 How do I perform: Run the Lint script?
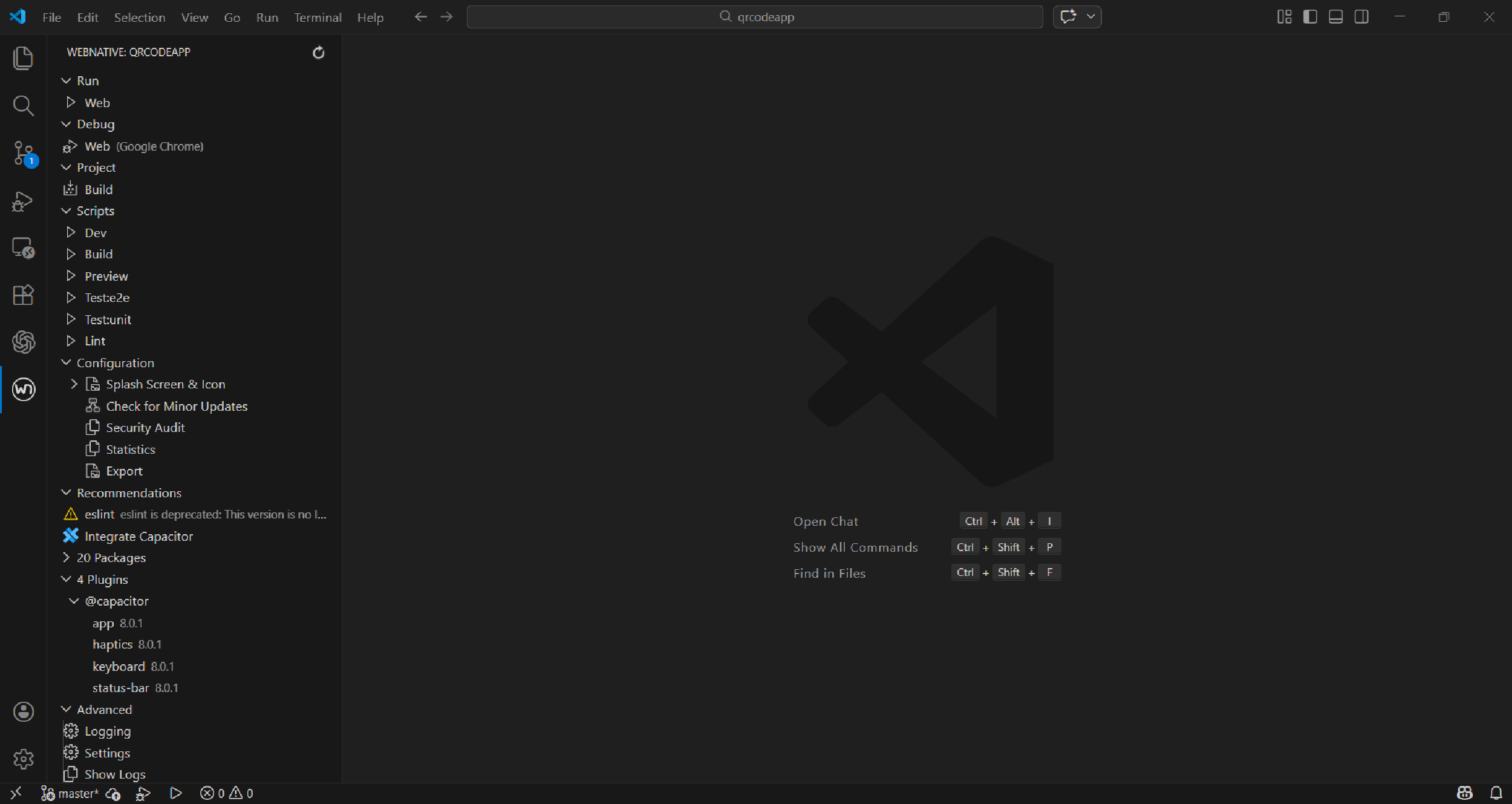pyautogui.click(x=195, y=341)
